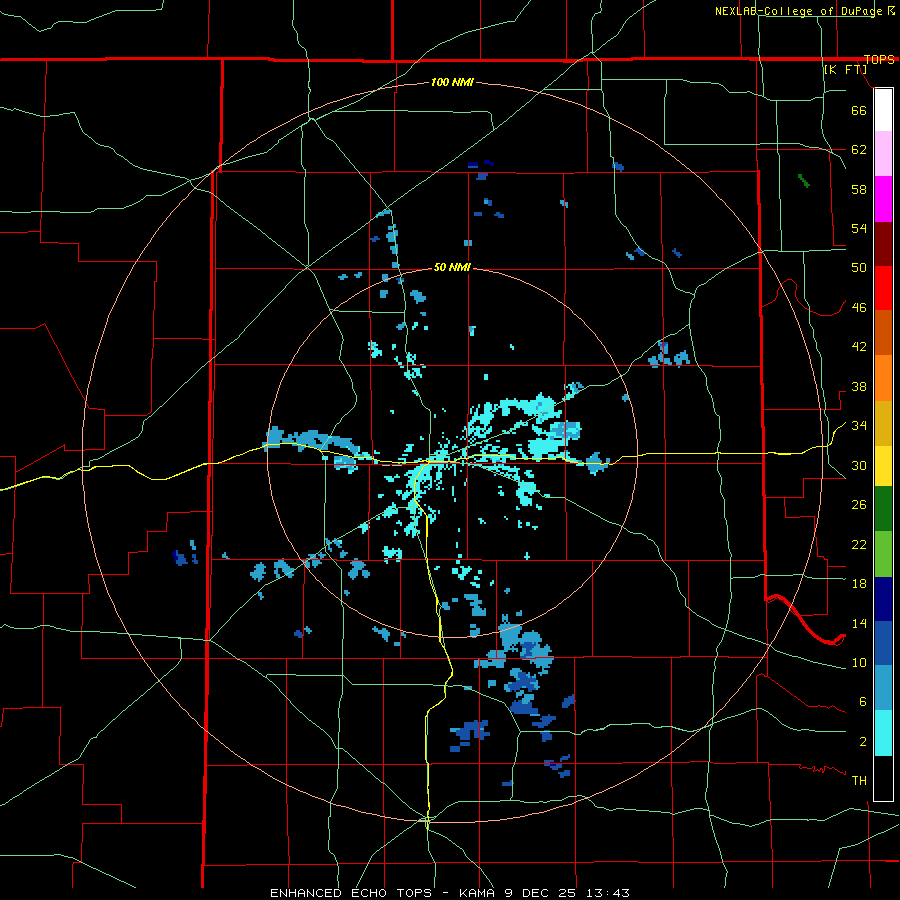Image resolution: width=900 pixels, height=900 pixels.
Task: Click the '9 DEC 25' date in caption
Action: click(x=542, y=893)
